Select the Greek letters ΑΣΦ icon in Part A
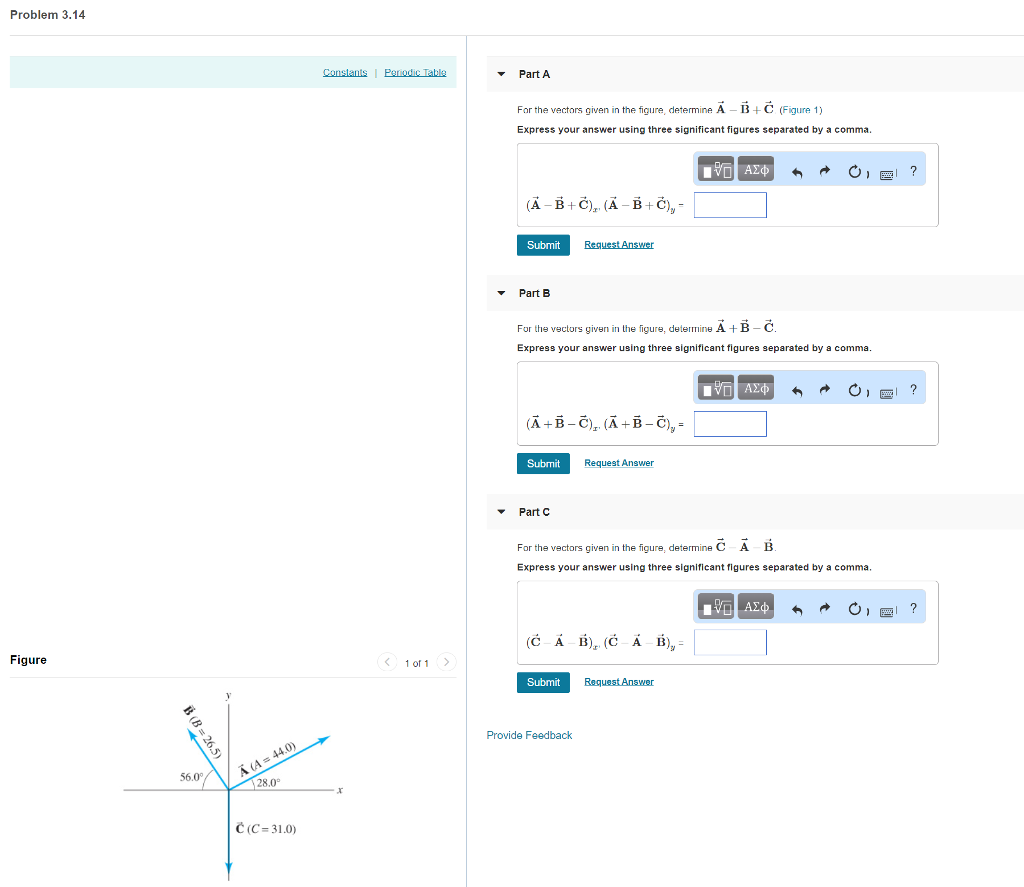The image size is (1024, 887). [x=755, y=168]
